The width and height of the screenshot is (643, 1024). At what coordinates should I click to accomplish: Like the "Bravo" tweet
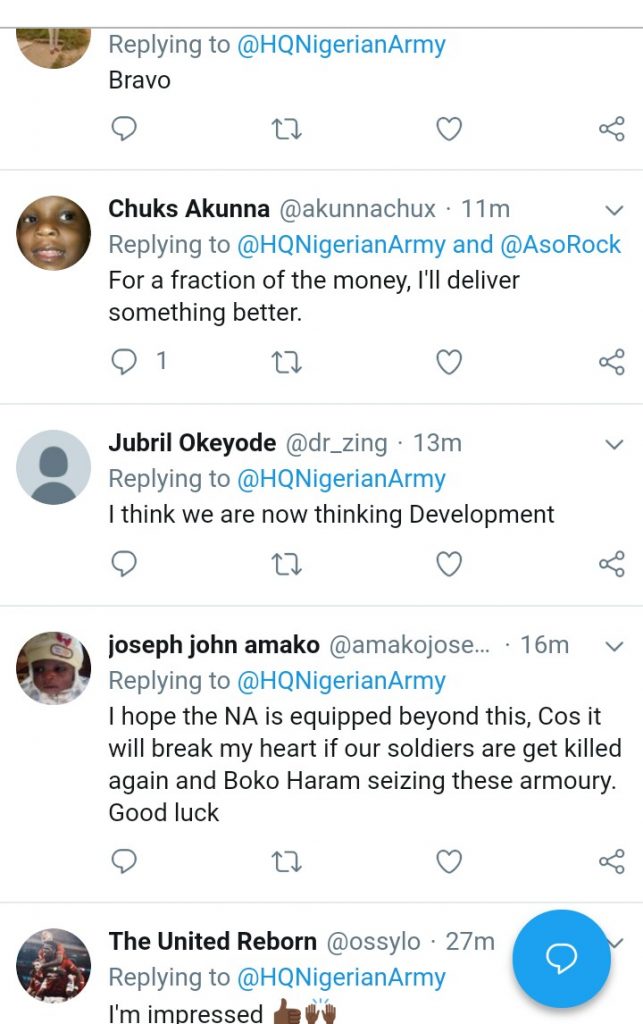449,129
